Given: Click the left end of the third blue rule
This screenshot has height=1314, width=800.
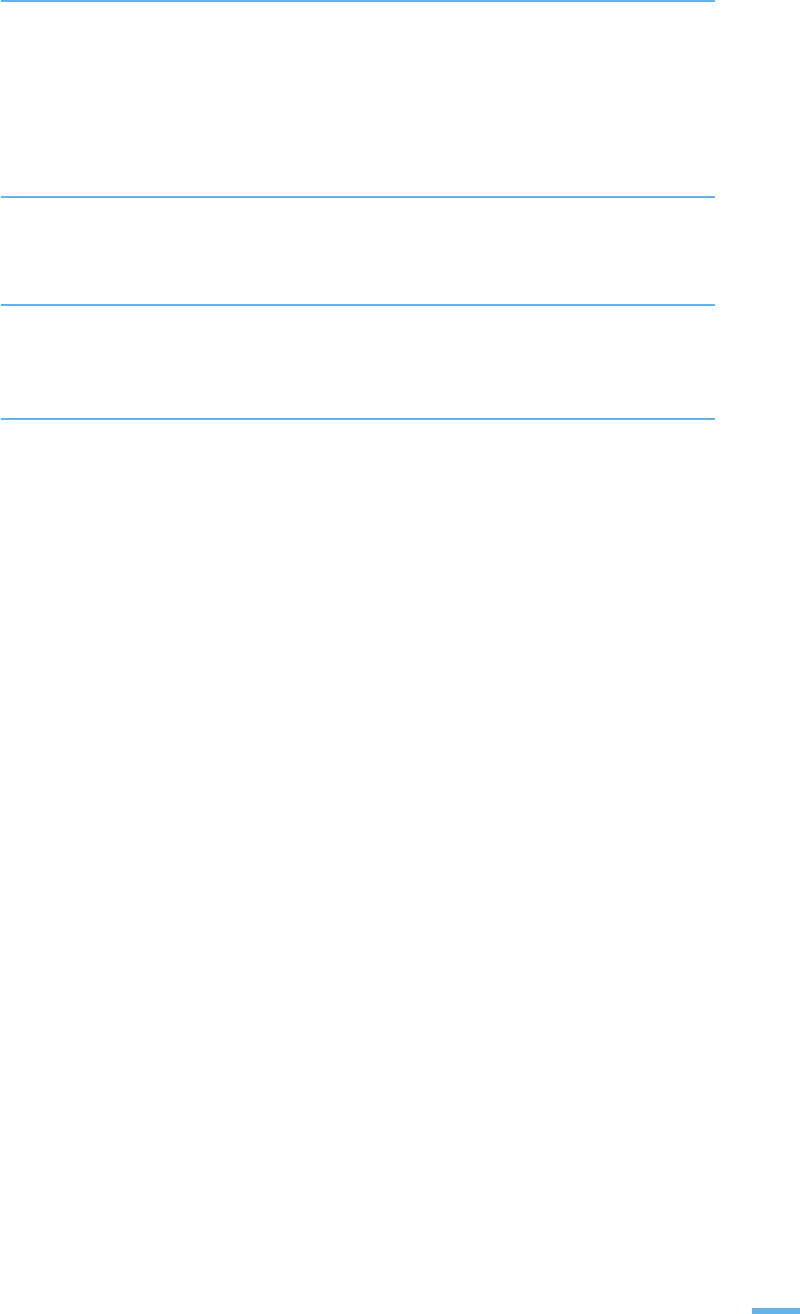Looking at the screenshot, I should [x=5, y=305].
